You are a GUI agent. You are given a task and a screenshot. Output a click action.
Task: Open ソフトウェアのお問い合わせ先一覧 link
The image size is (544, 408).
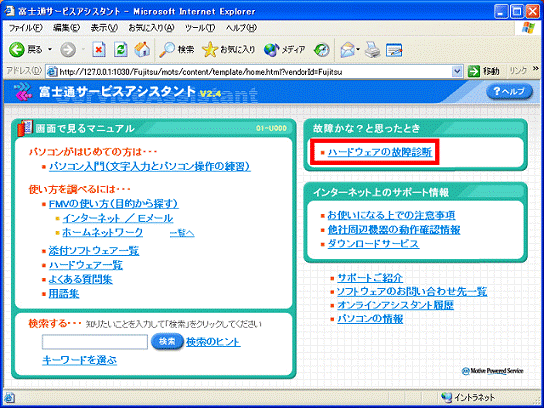pos(412,291)
